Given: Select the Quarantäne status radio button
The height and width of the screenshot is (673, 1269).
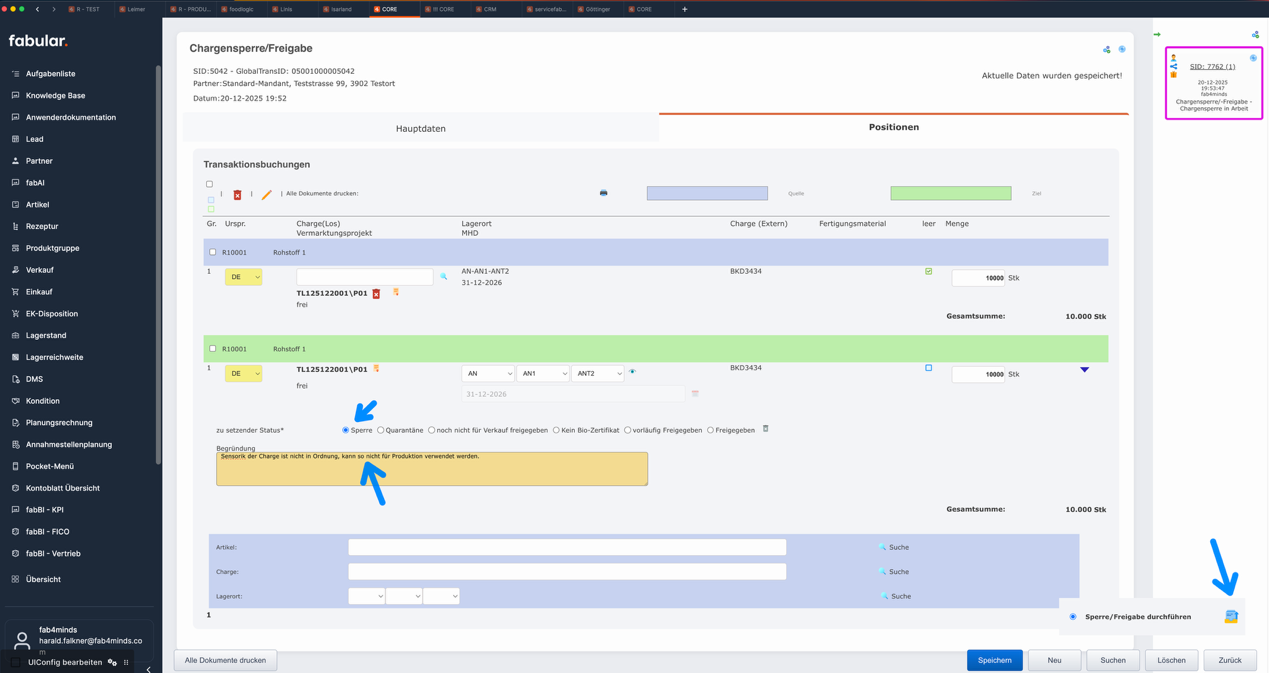Looking at the screenshot, I should click(x=381, y=430).
